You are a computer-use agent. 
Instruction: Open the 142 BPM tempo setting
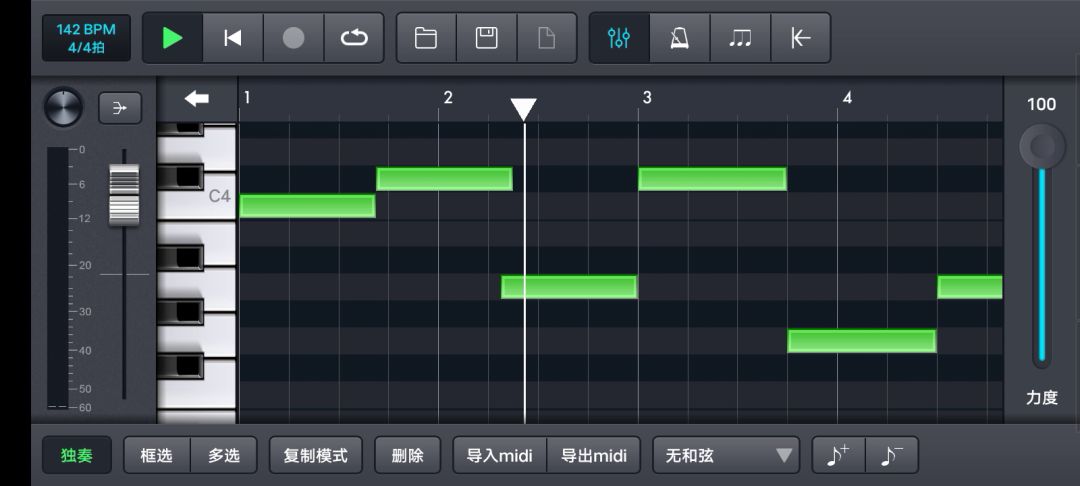[x=86, y=38]
